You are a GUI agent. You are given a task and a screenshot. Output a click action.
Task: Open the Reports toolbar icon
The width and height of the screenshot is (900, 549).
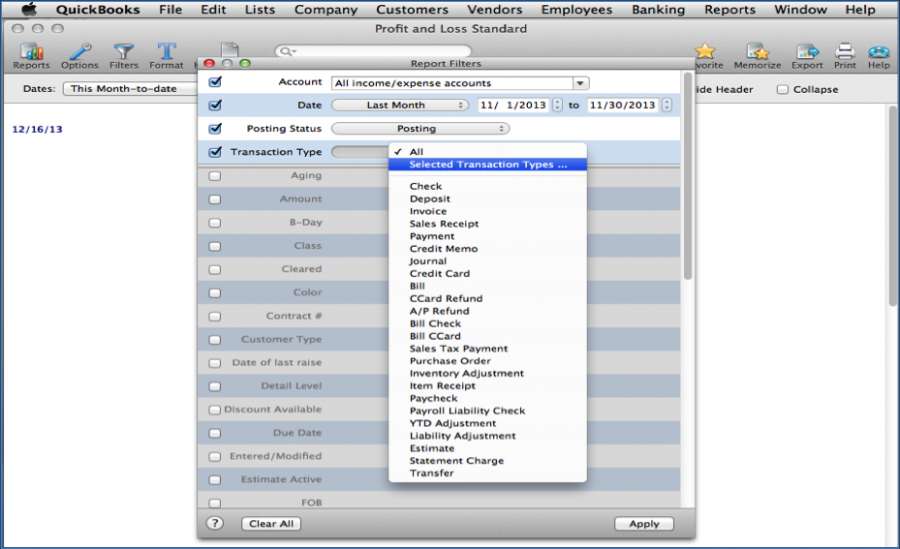(32, 56)
